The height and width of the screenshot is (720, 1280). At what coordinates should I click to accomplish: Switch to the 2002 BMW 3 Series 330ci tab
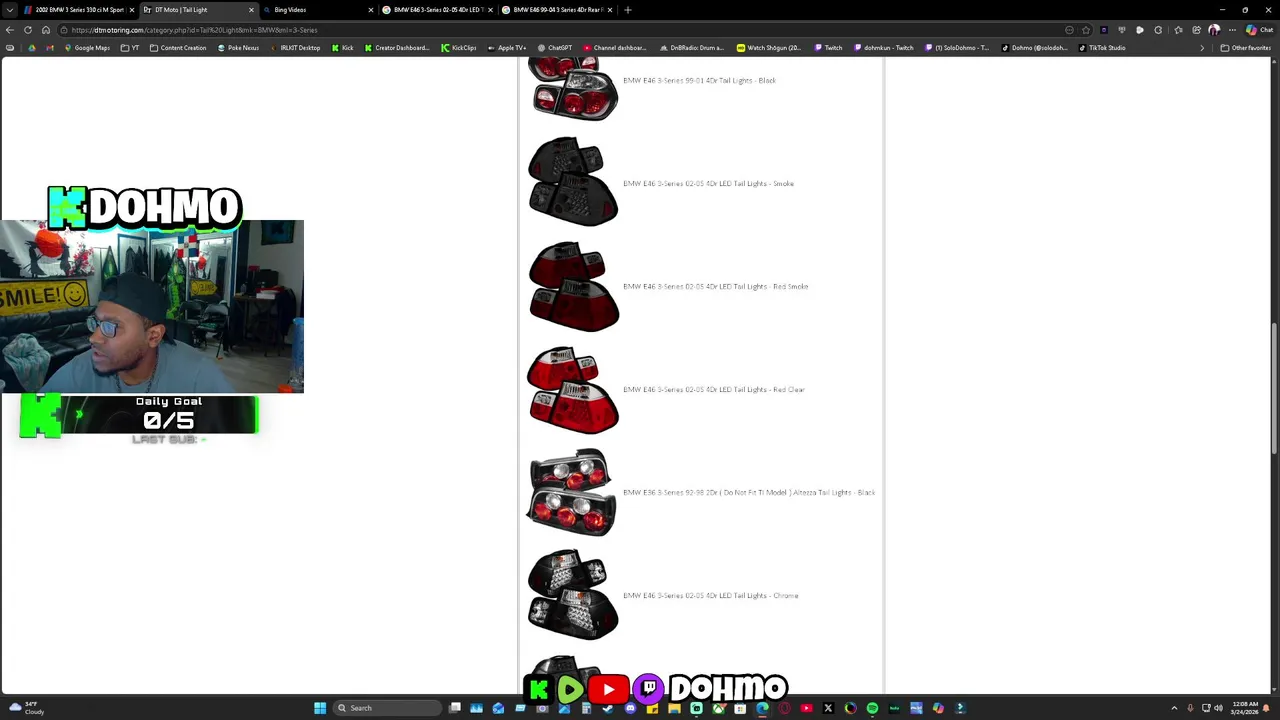pyautogui.click(x=78, y=10)
